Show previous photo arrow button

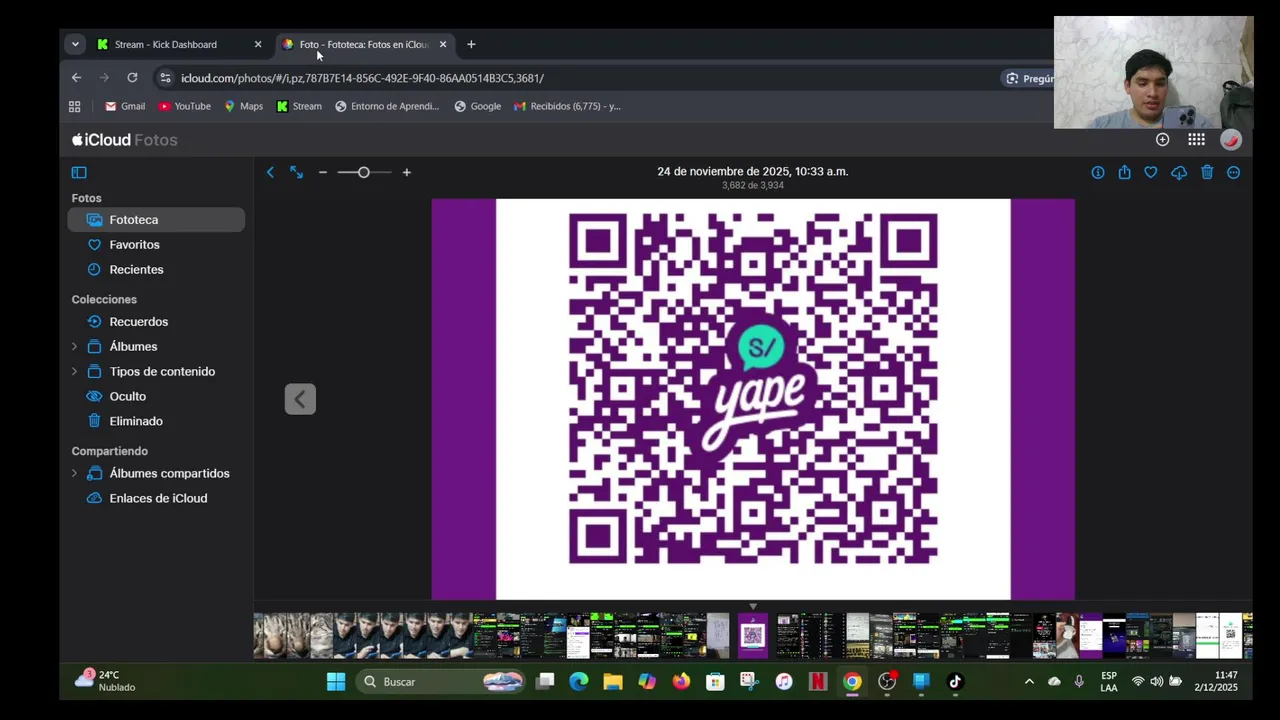click(300, 399)
